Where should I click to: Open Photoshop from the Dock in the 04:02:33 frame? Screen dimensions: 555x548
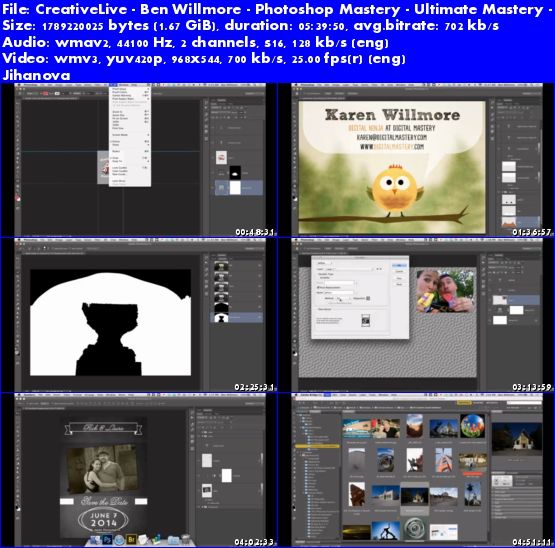click(108, 539)
